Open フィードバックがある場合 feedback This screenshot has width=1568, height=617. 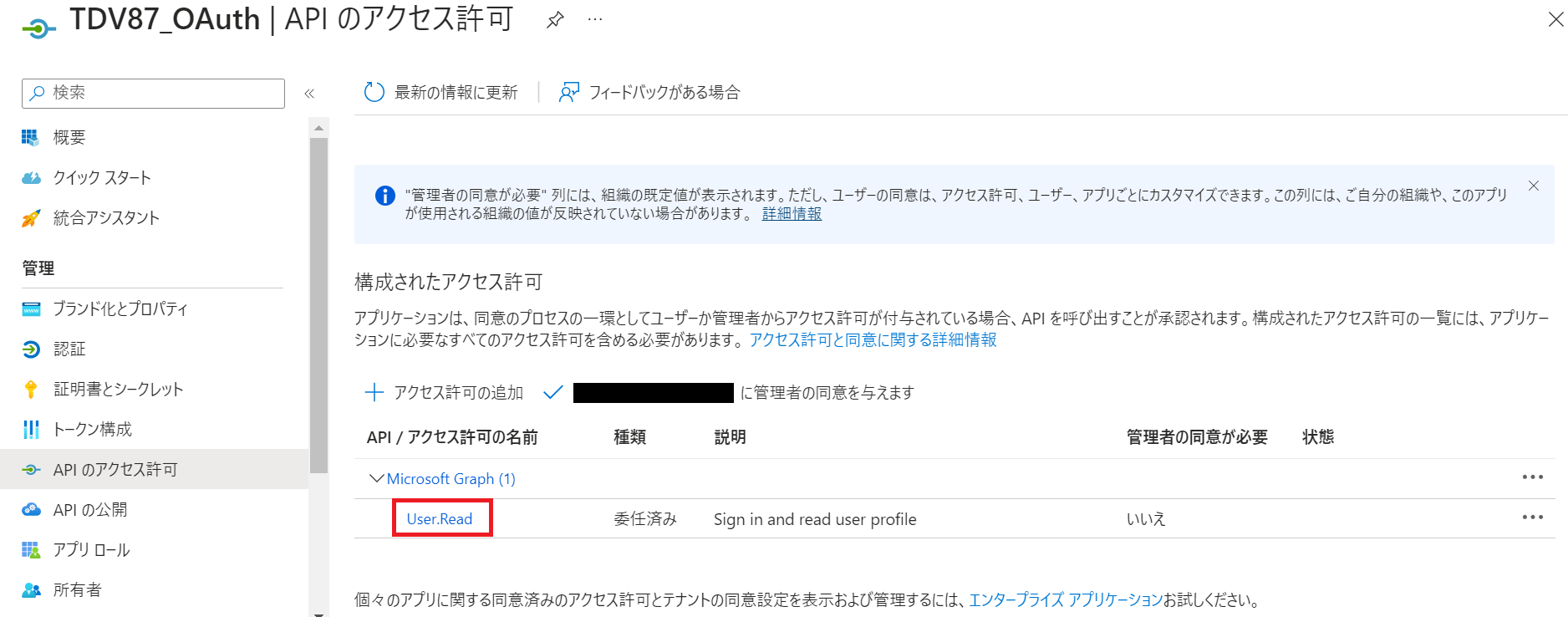(650, 93)
